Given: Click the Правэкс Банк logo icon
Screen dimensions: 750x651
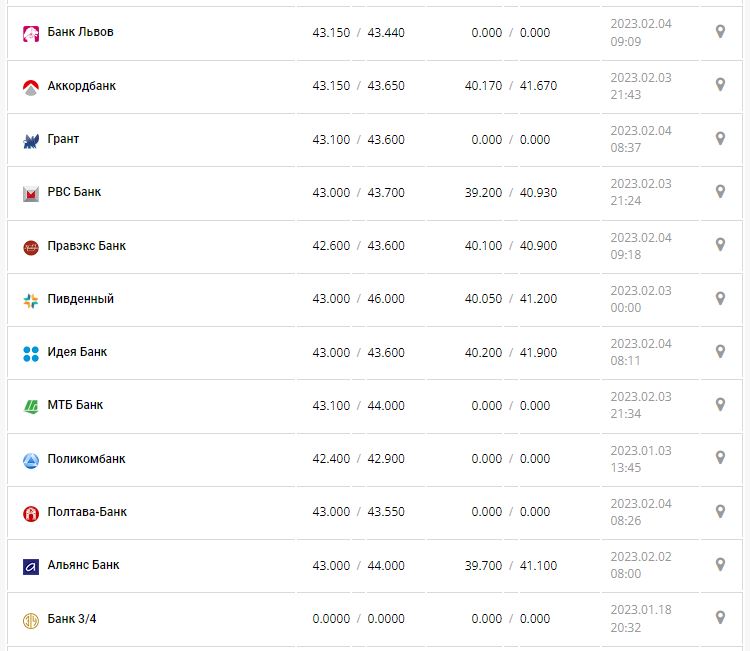Looking at the screenshot, I should pos(30,246).
